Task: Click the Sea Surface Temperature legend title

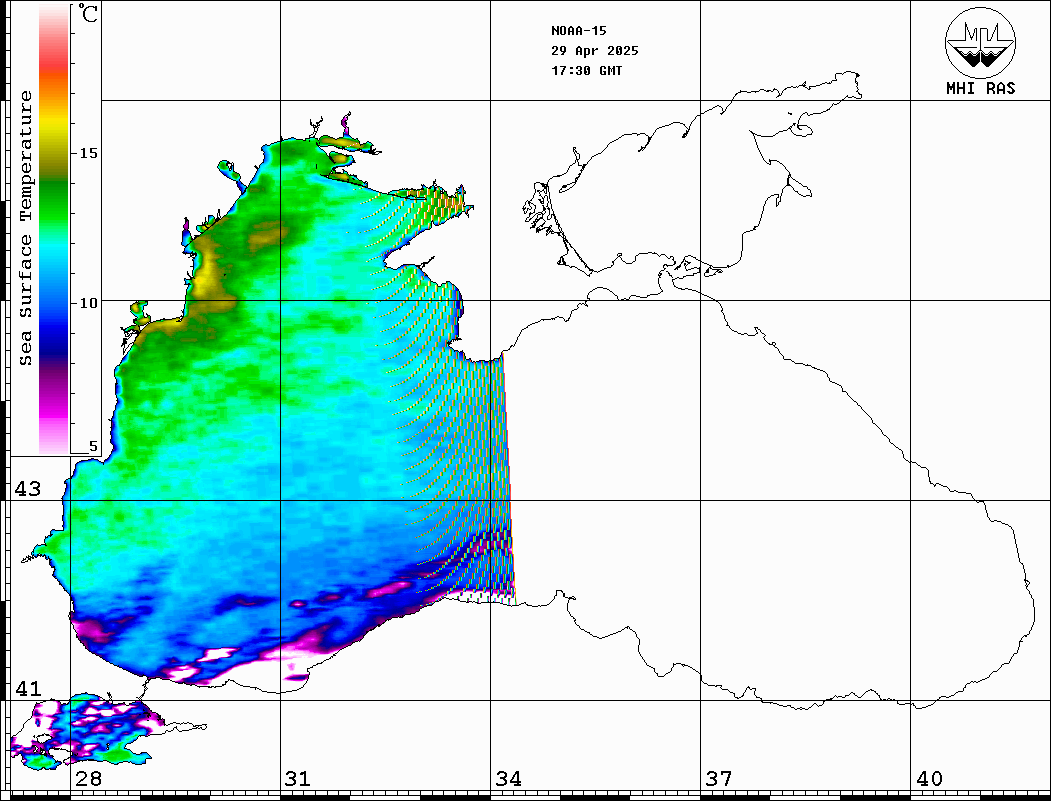Action: click(25, 228)
